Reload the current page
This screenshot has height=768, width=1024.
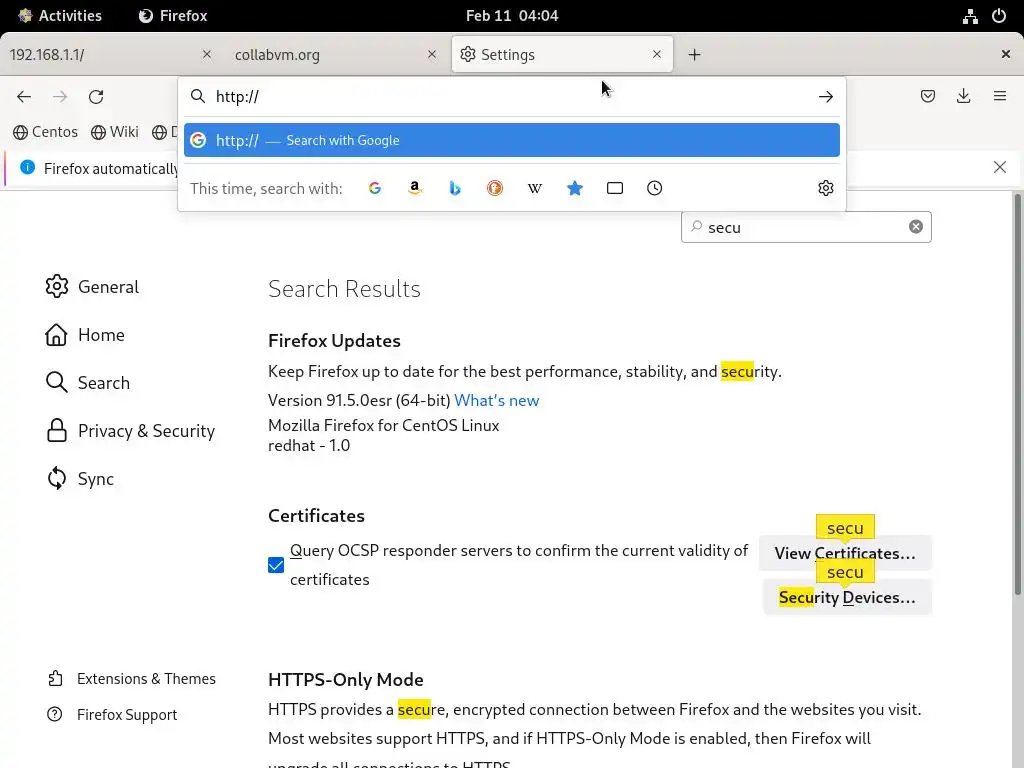point(96,97)
